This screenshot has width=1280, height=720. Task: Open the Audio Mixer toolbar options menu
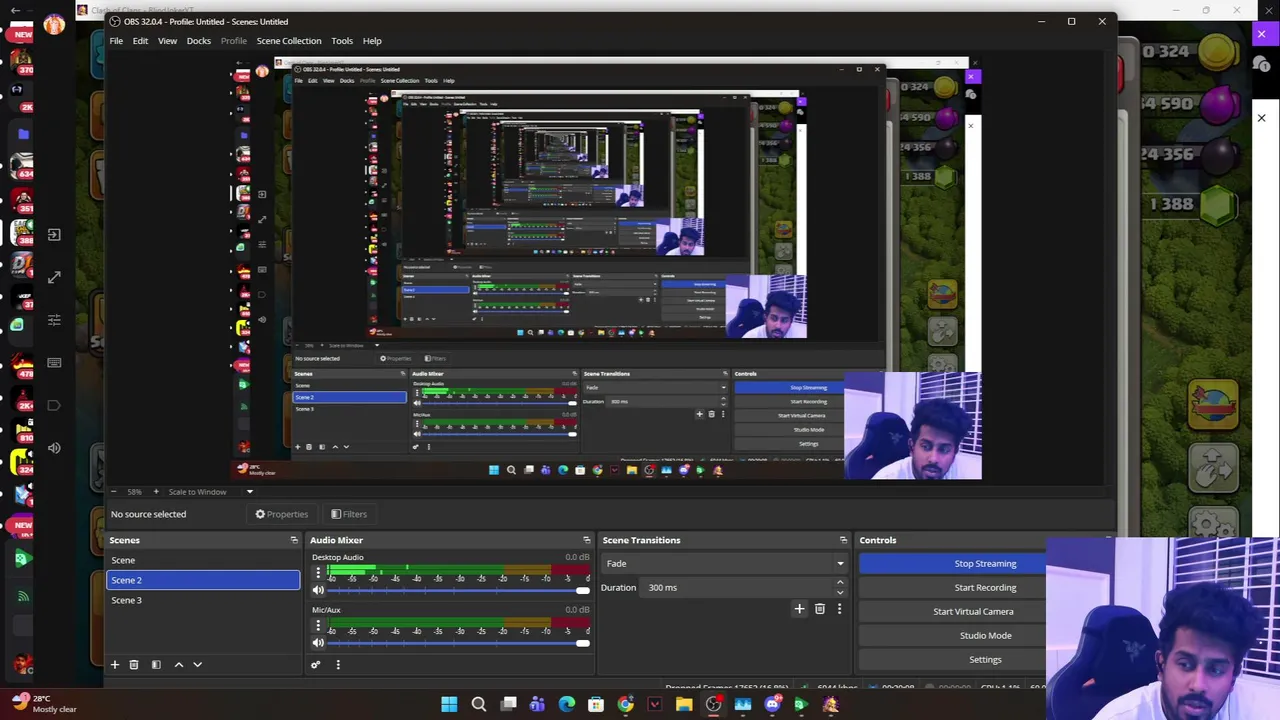coord(338,664)
